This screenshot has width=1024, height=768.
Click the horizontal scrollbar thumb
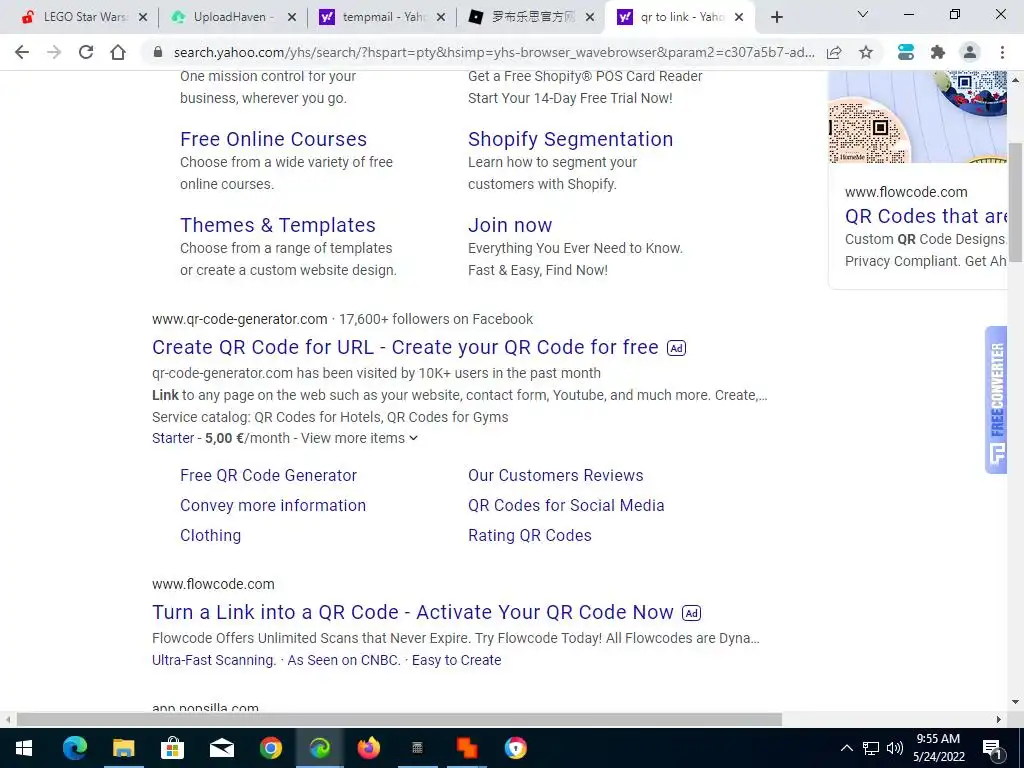399,720
